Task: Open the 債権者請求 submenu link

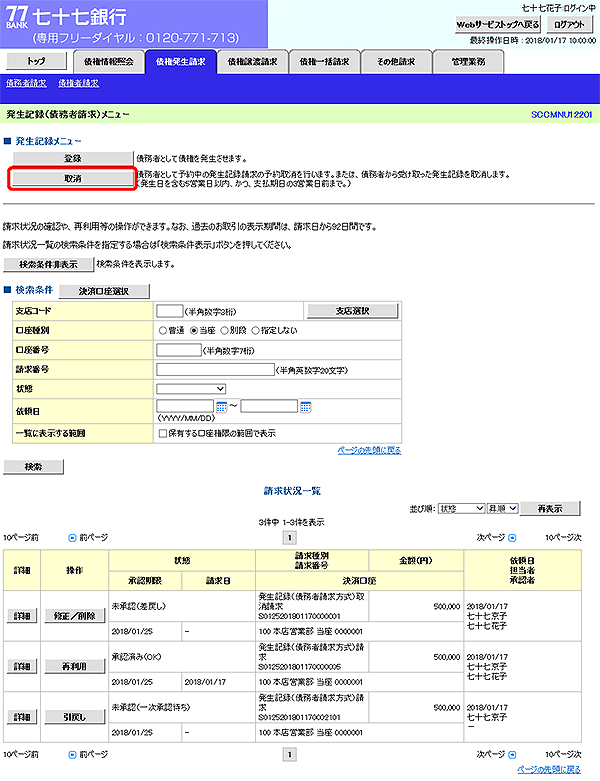Action: click(x=79, y=84)
